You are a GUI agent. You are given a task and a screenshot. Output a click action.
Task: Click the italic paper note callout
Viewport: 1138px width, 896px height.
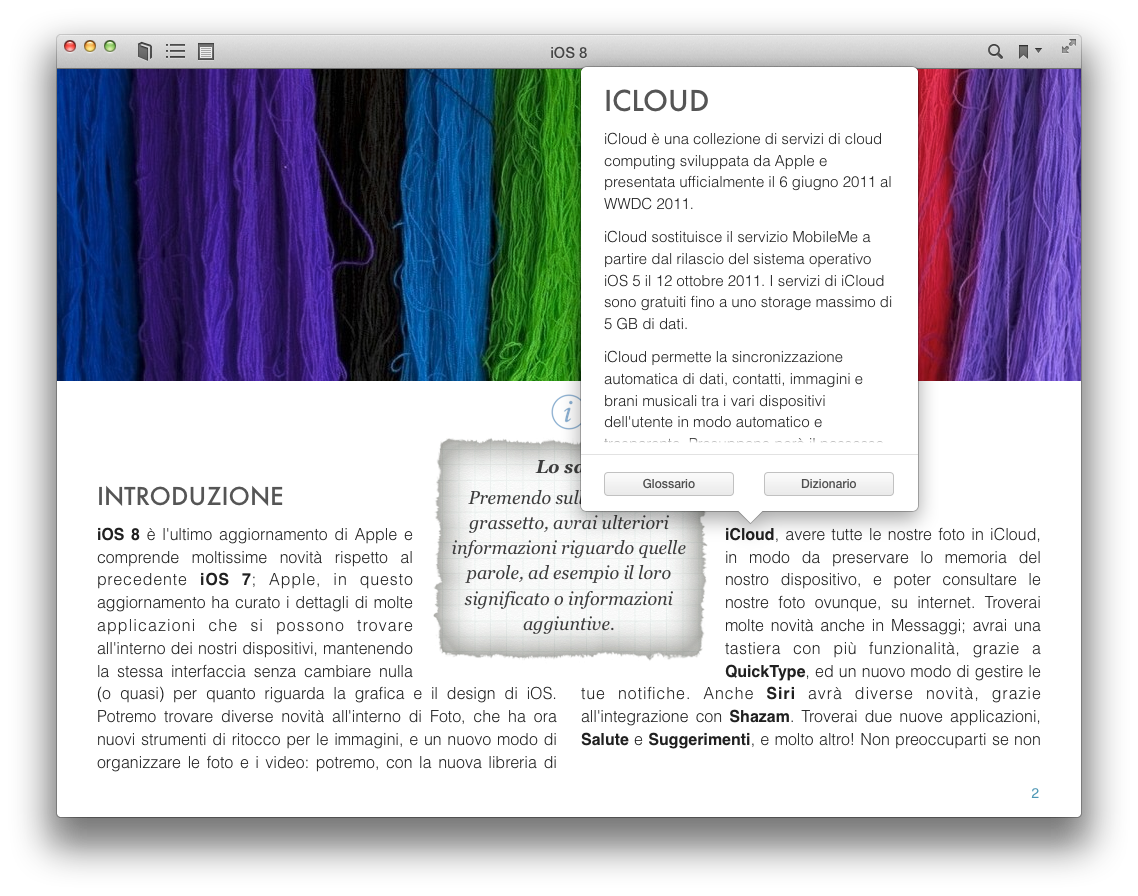click(569, 548)
